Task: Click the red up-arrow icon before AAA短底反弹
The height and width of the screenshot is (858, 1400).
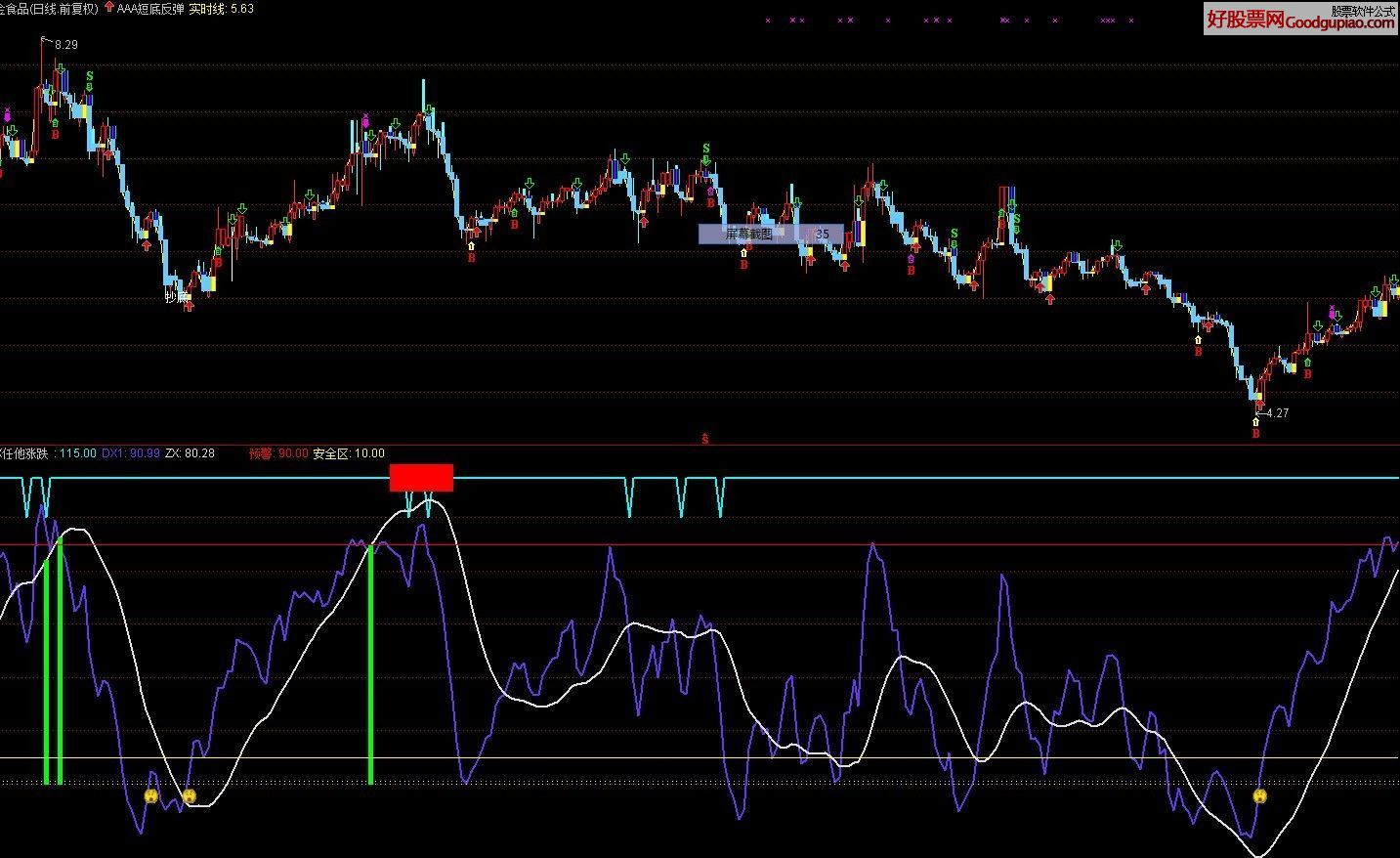Action: (x=108, y=8)
